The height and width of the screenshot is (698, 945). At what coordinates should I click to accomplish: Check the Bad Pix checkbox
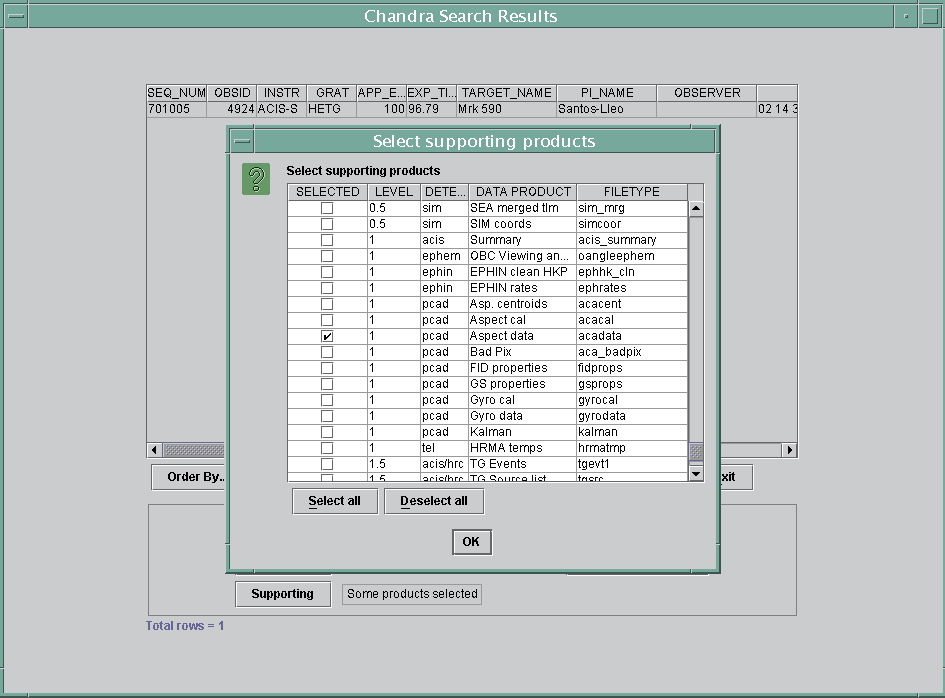click(327, 352)
